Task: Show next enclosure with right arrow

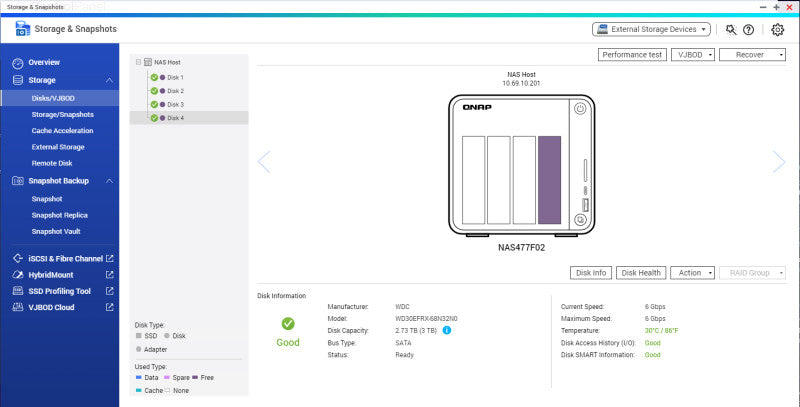Action: coord(779,162)
